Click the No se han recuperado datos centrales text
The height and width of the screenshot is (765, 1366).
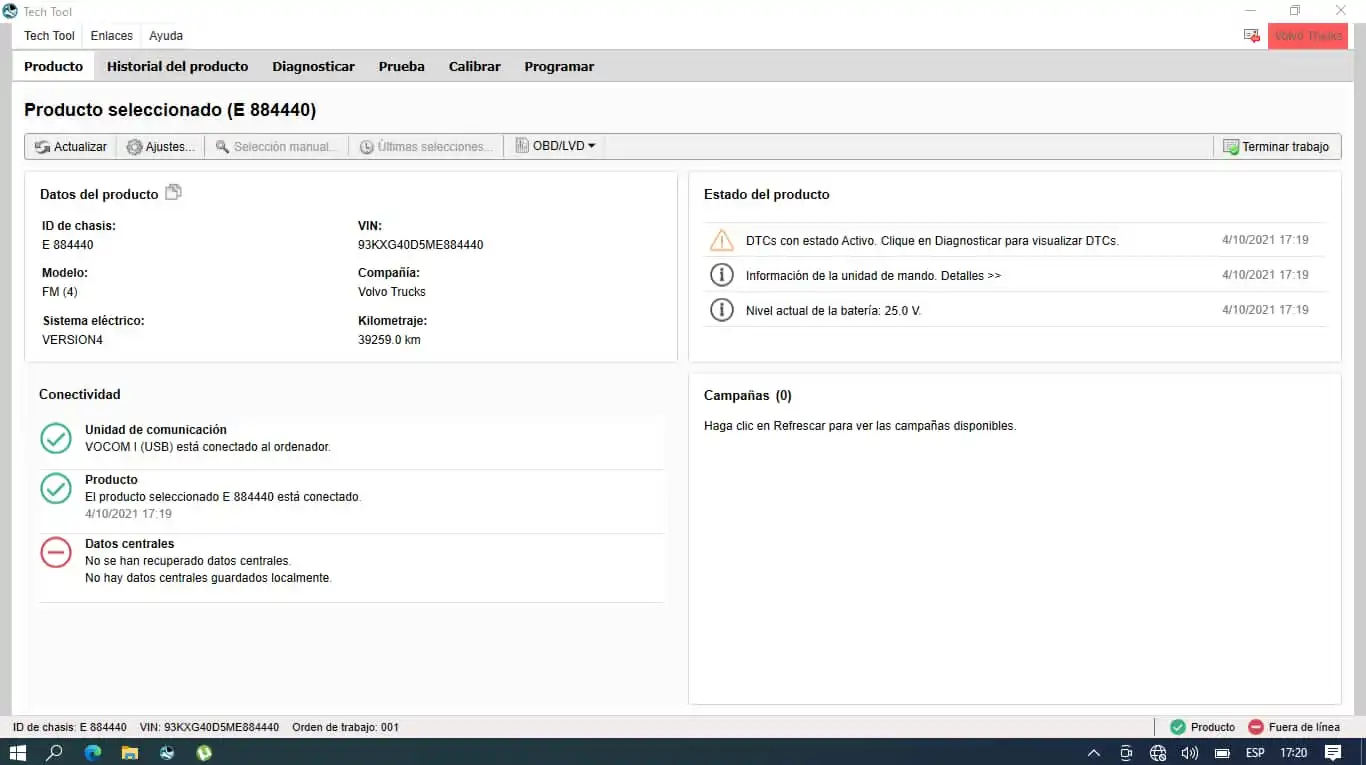tap(188, 561)
